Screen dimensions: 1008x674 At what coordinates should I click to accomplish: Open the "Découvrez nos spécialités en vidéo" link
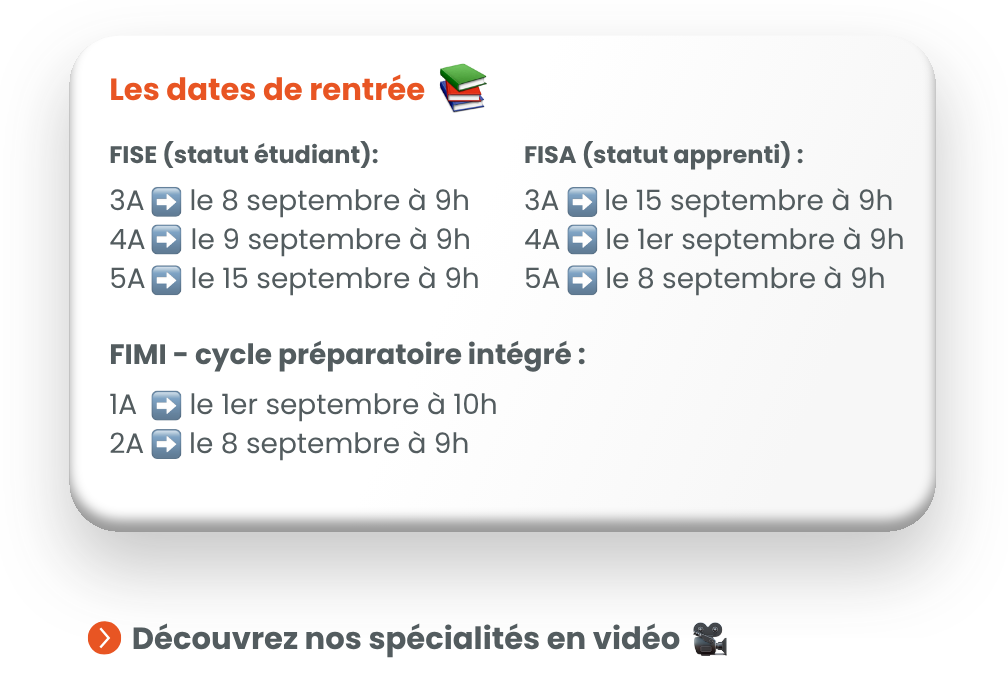click(x=406, y=638)
